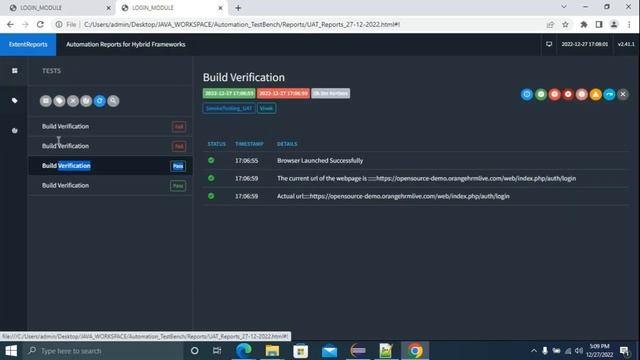Screen dimensions: 640x360
Task: Click 'The current url of the webpage' detail
Action: click(x=427, y=178)
